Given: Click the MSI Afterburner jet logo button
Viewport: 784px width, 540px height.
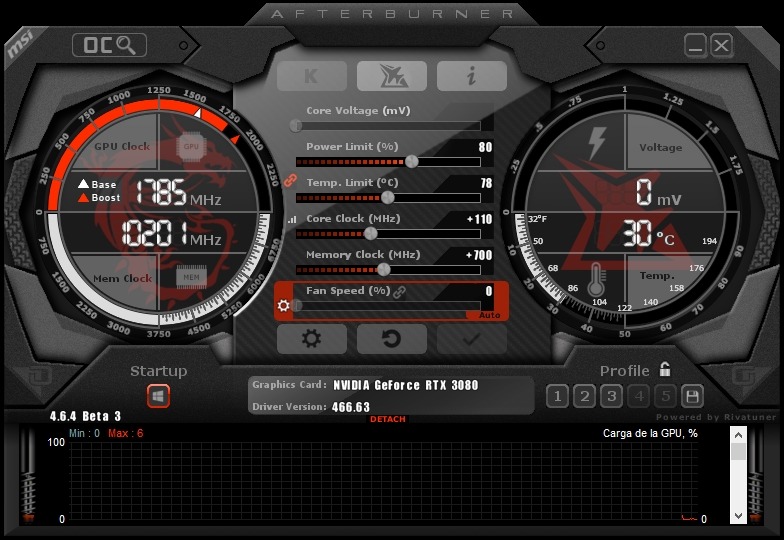Looking at the screenshot, I should point(392,76).
